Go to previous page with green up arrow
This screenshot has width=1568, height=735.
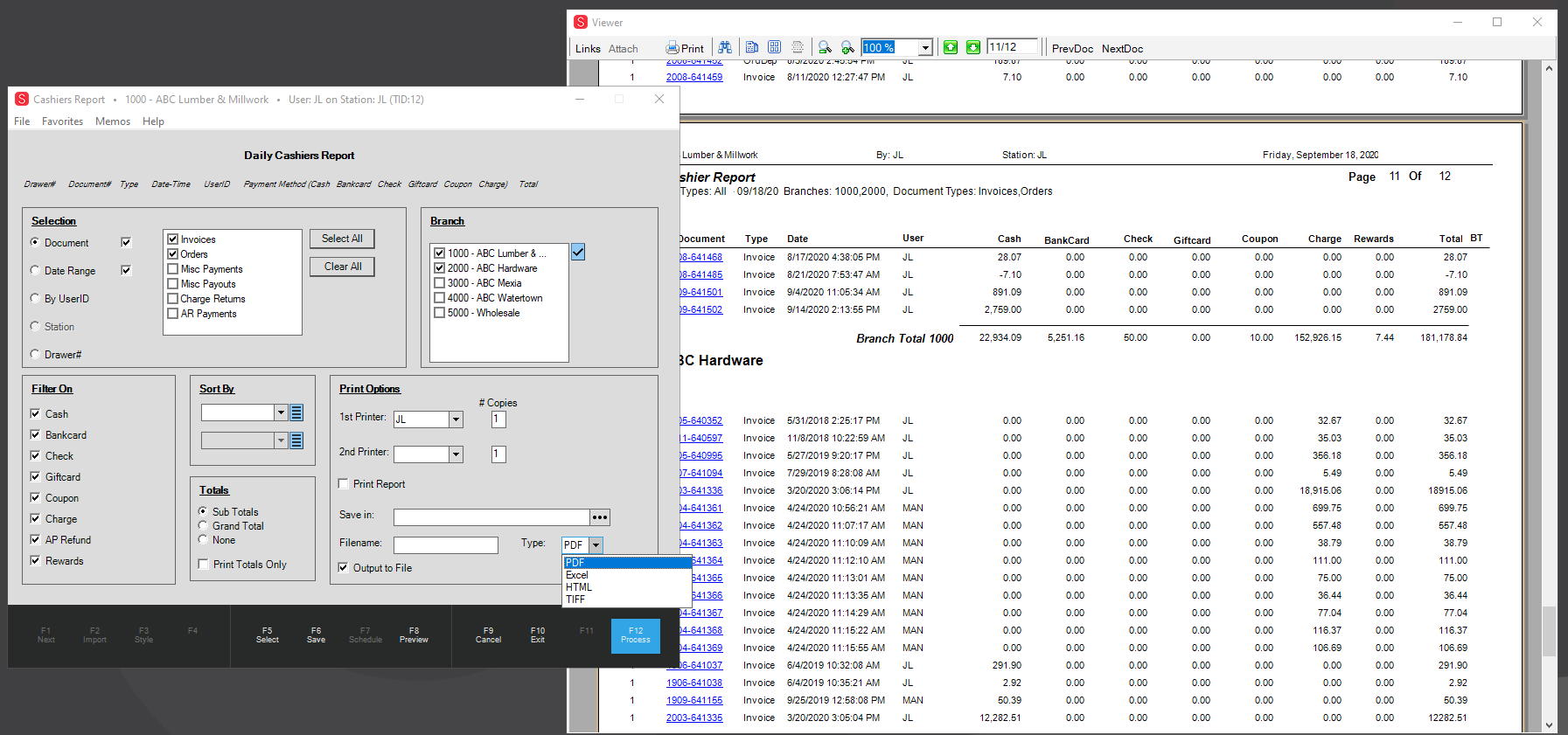click(951, 47)
